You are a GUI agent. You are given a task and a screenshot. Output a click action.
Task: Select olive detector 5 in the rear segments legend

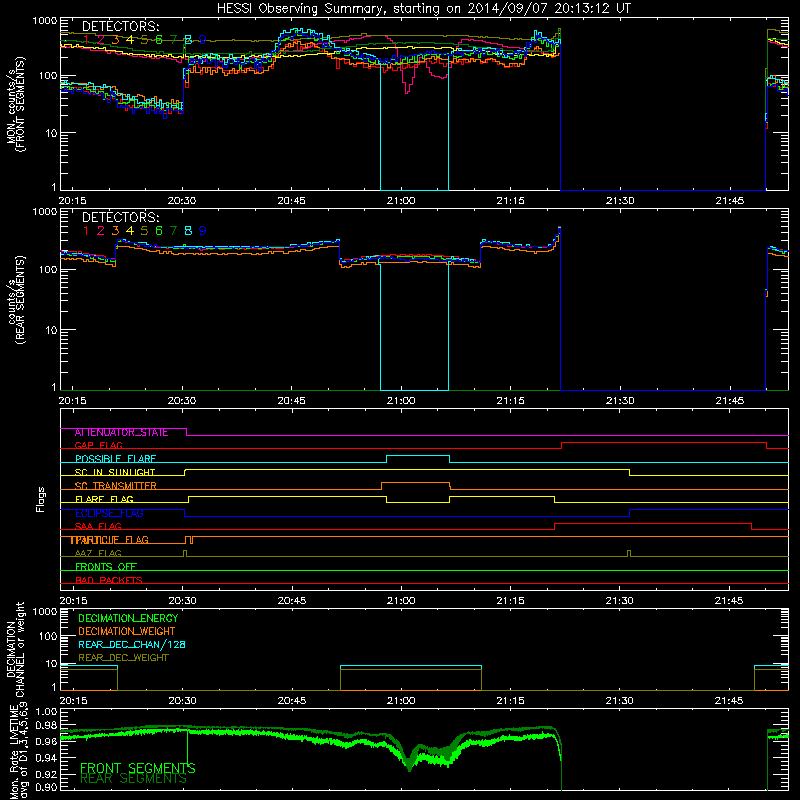coord(144,231)
